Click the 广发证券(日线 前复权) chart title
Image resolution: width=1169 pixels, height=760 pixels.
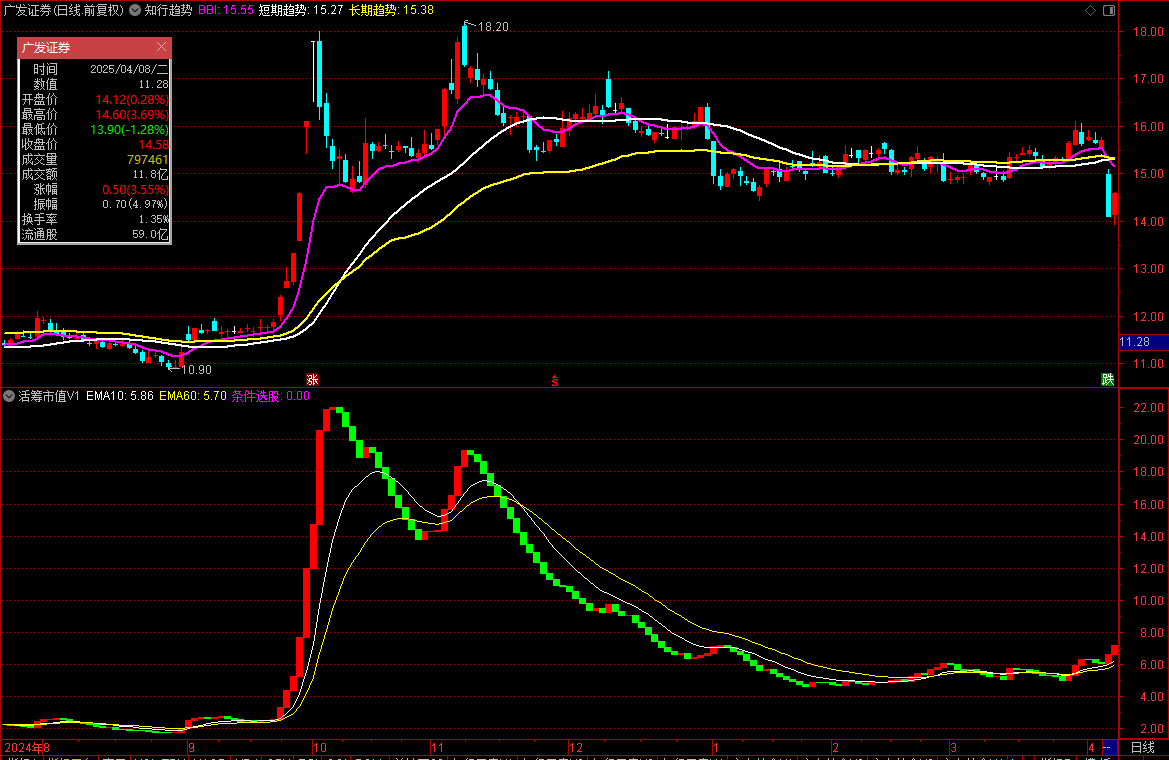tap(64, 10)
